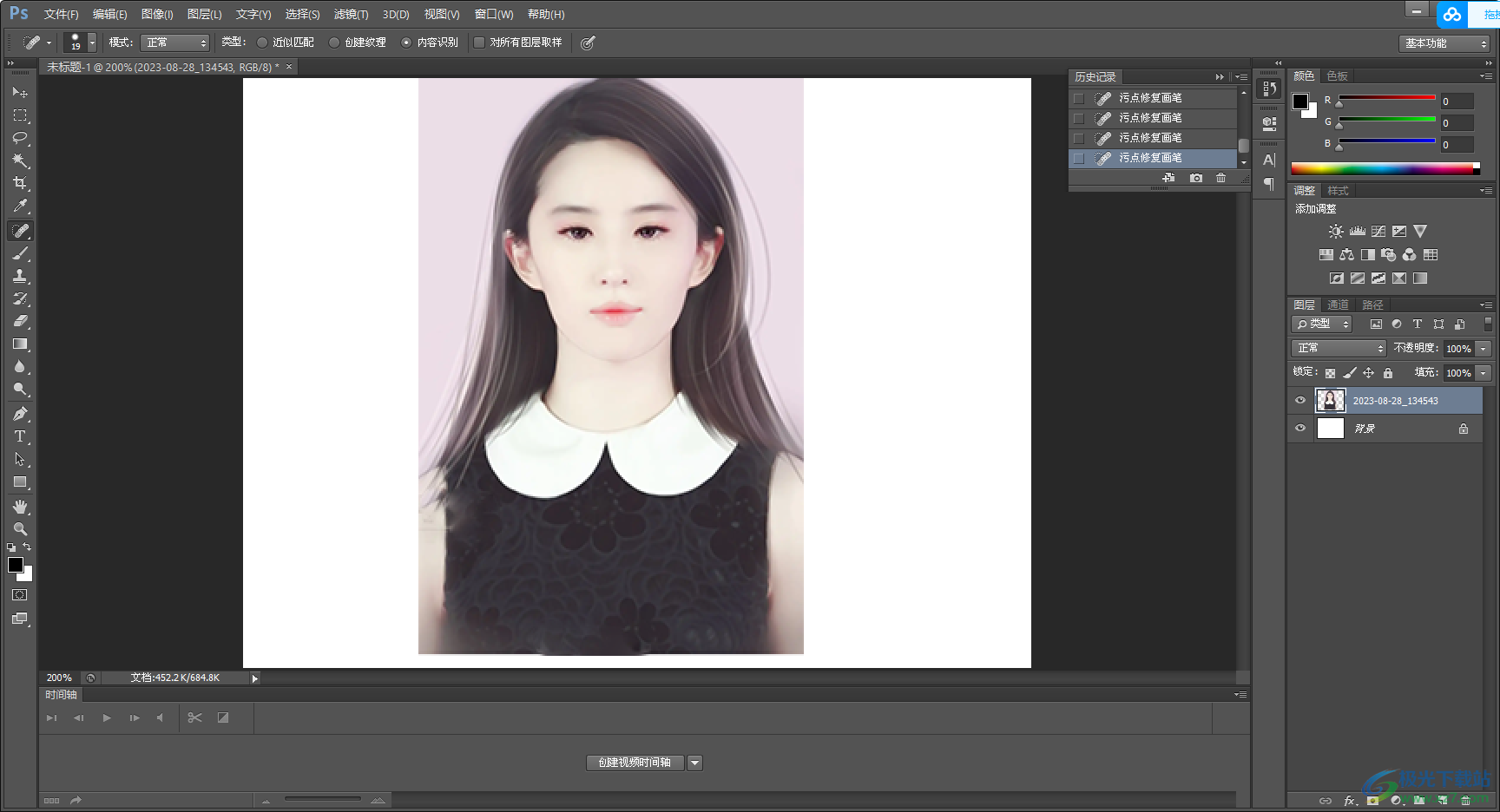Toggle lock transparent pixels for layer
This screenshot has width=1500, height=812.
[1330, 373]
